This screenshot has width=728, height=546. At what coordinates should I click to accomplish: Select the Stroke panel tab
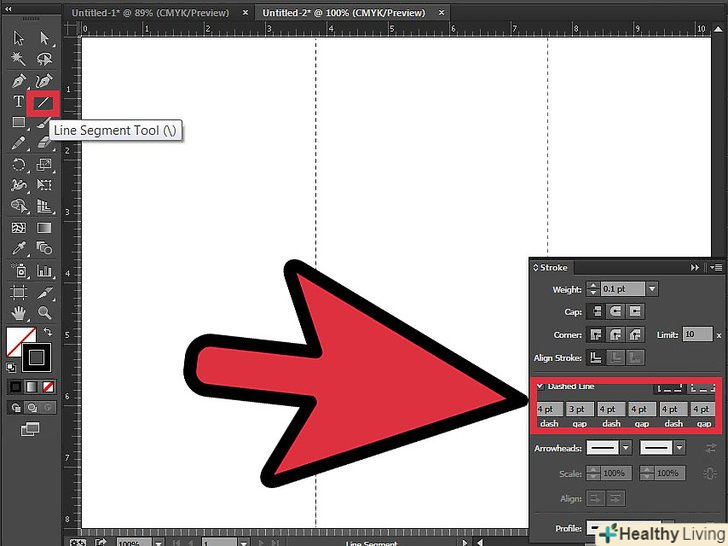553,267
